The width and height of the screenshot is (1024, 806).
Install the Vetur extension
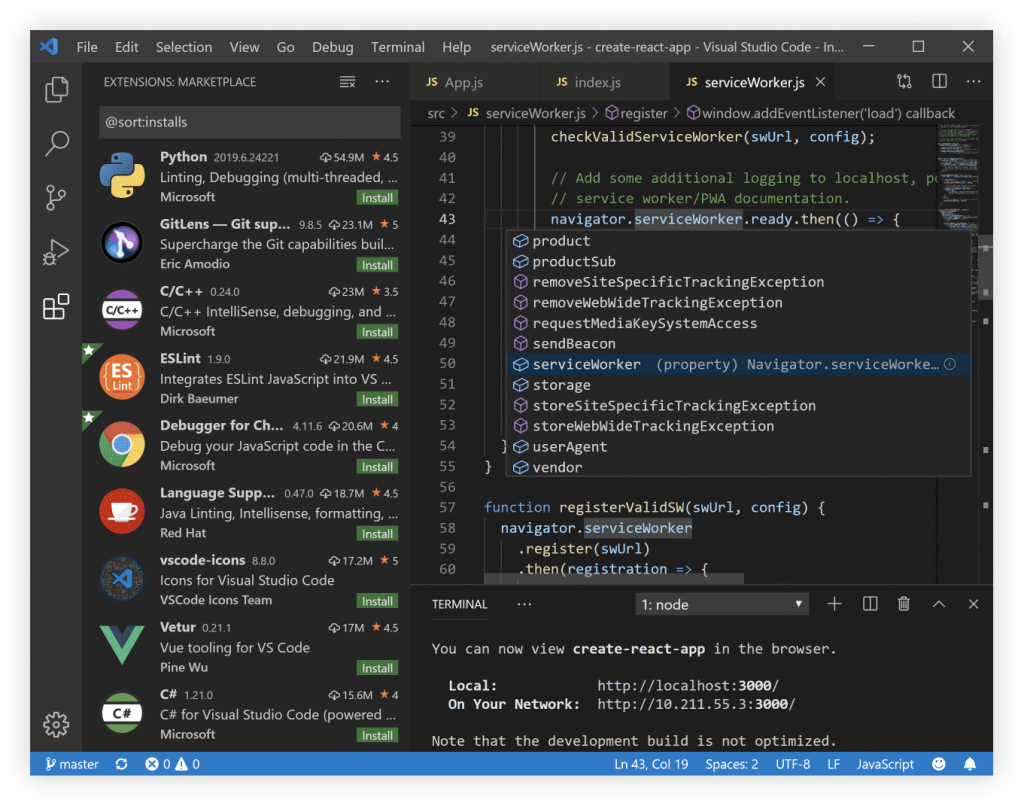tap(377, 668)
